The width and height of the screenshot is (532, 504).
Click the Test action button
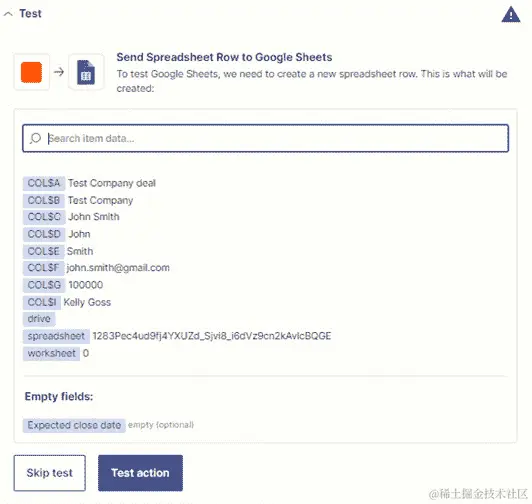click(140, 473)
